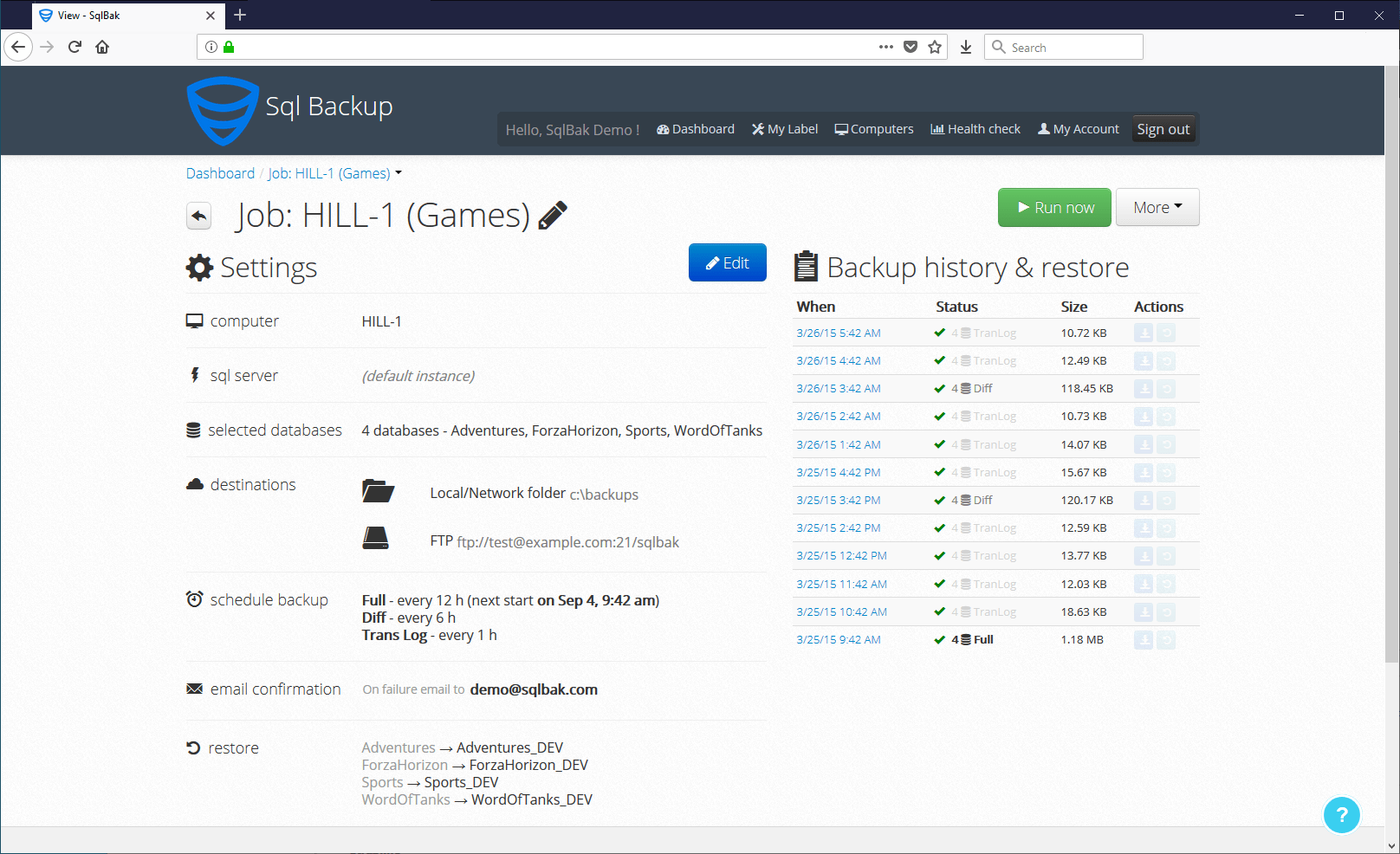Open My Label in the navigation bar
1400x854 pixels.
(x=785, y=129)
